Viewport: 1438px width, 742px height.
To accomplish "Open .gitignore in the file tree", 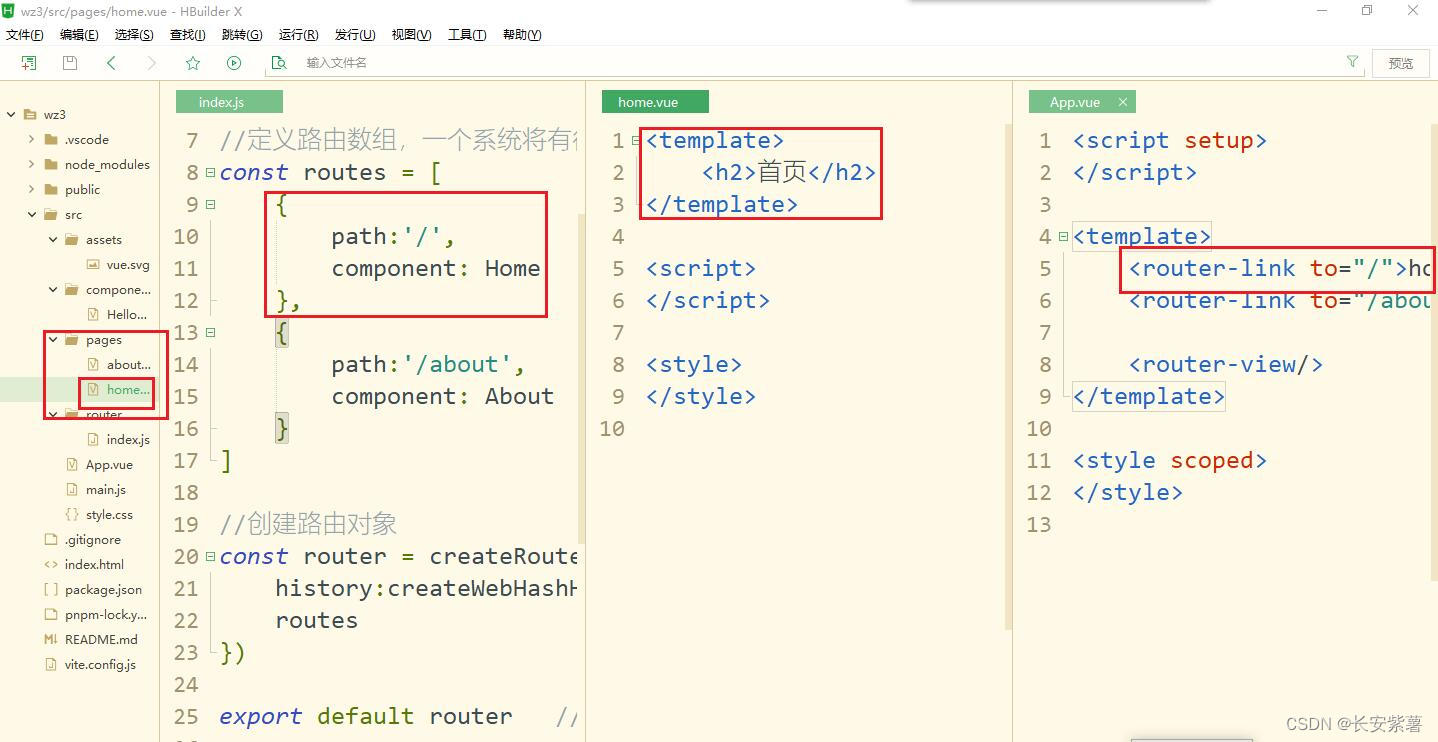I will click(83, 540).
